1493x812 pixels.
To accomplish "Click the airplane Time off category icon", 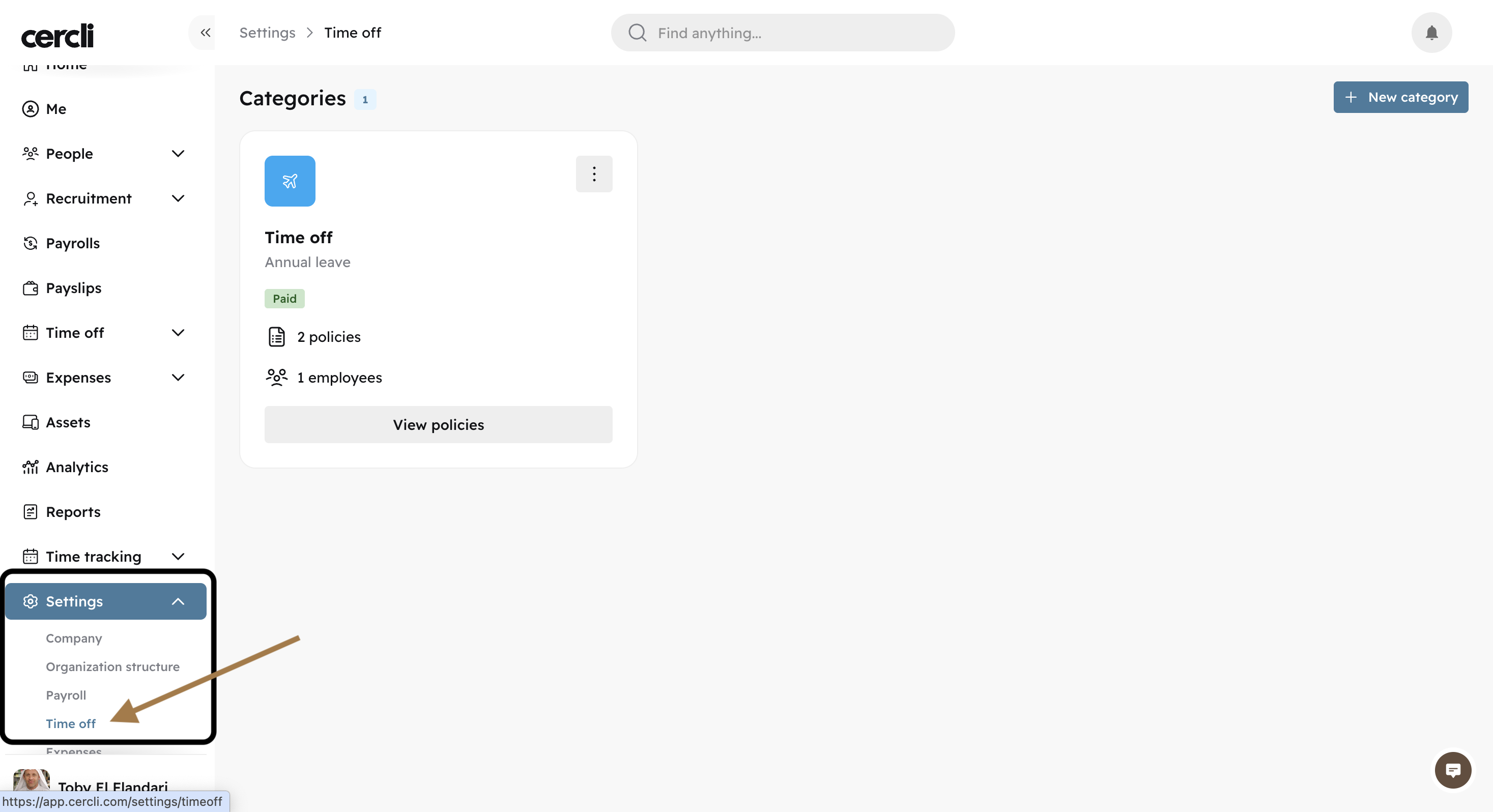I will (290, 181).
